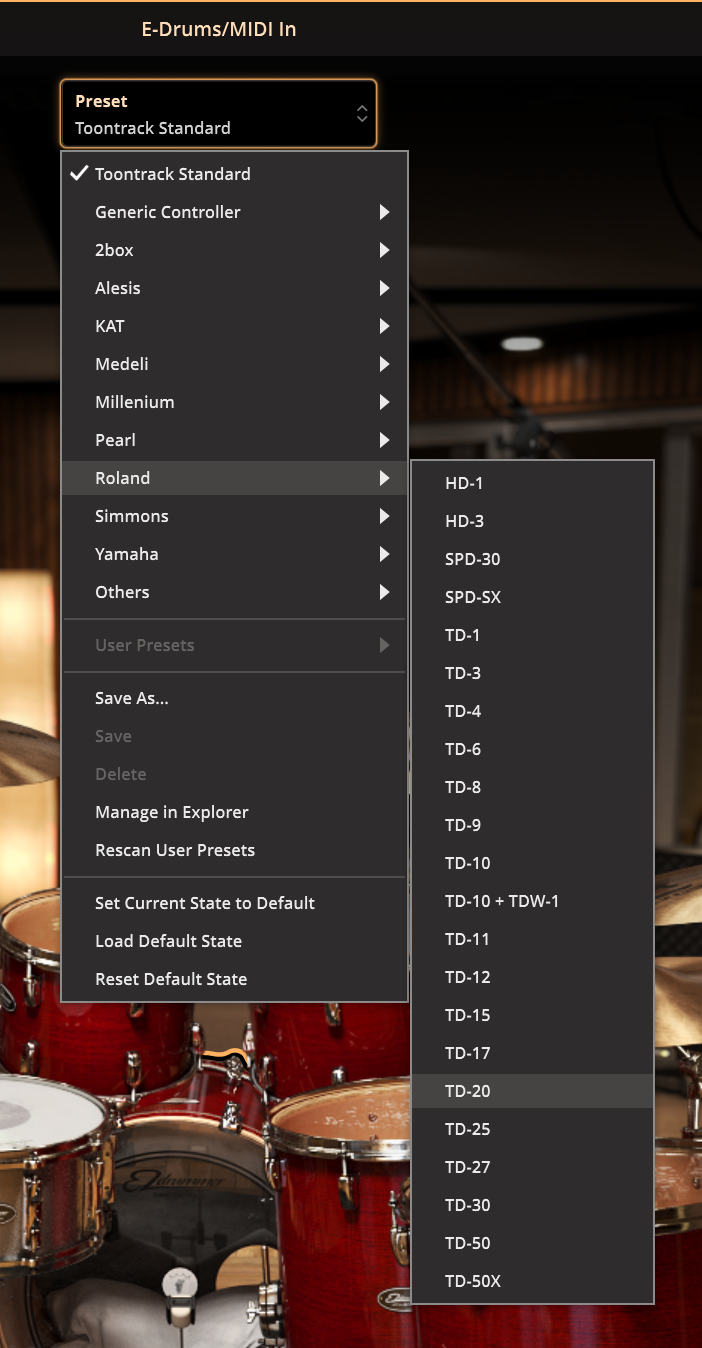702x1348 pixels.
Task: Expand the Alesis submenu arrow
Action: (x=384, y=288)
